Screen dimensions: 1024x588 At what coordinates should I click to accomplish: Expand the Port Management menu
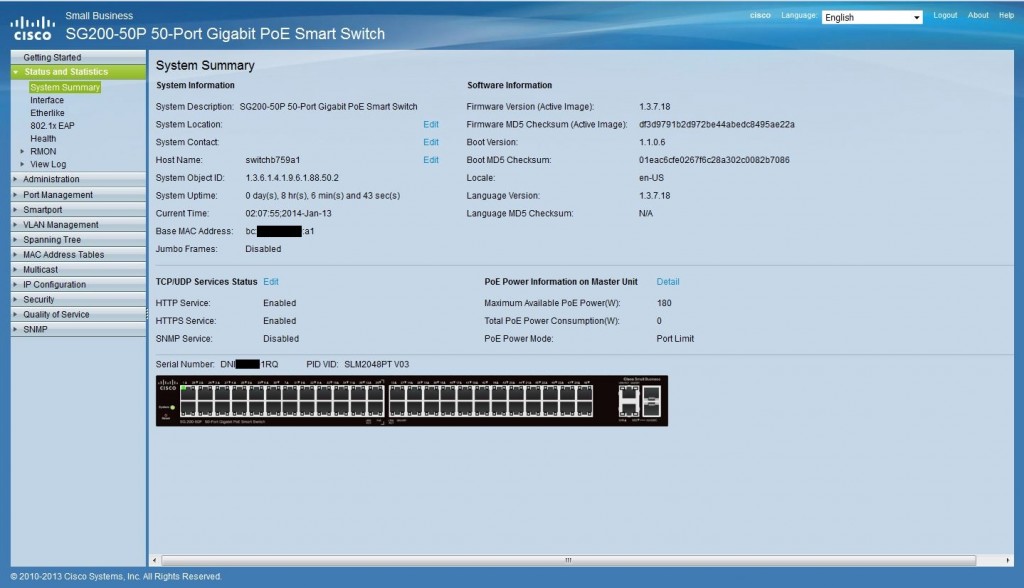78,195
